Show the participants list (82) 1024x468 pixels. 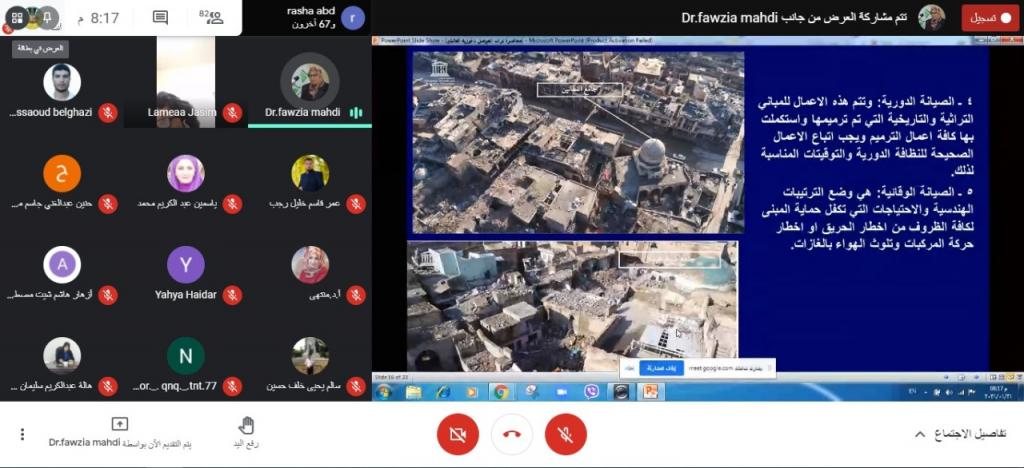point(211,18)
